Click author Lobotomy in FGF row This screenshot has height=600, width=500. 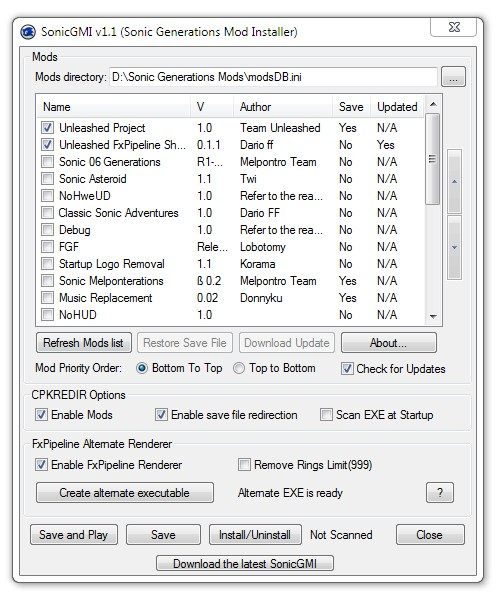click(263, 247)
